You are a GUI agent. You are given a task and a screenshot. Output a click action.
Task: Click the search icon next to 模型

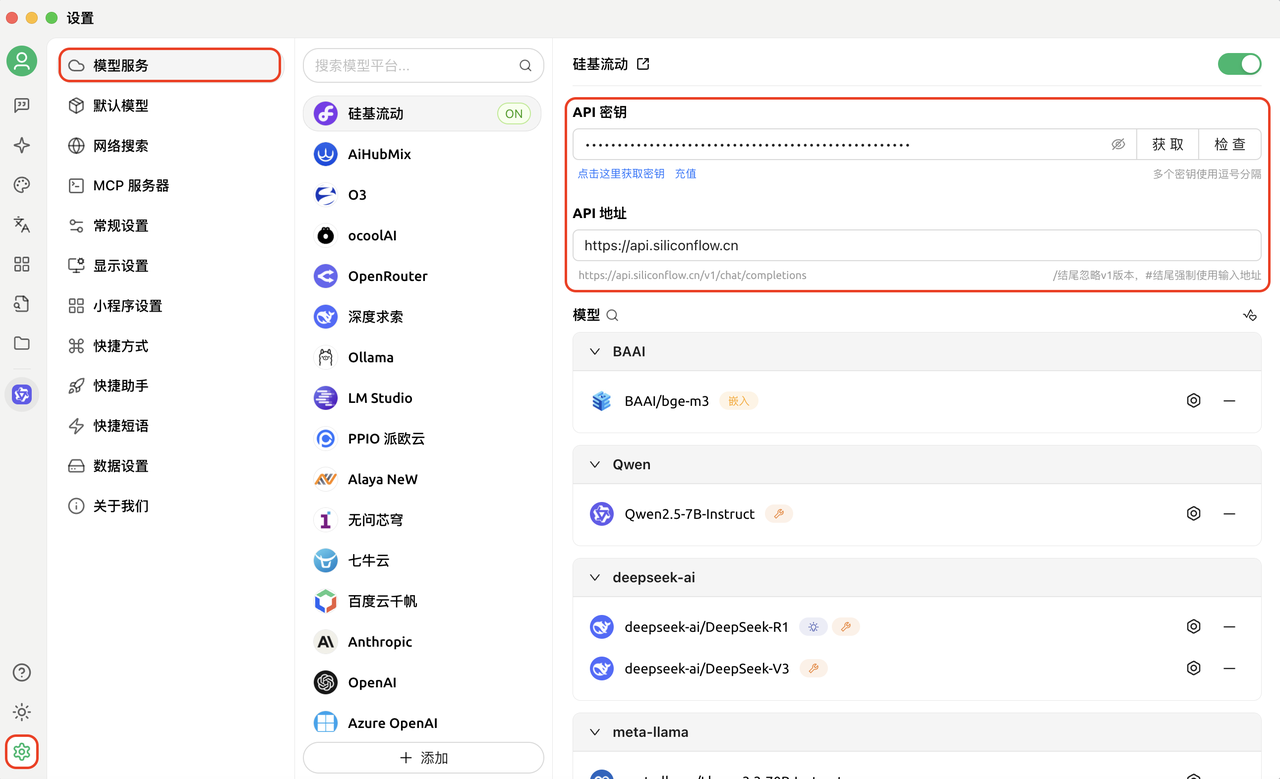click(x=612, y=315)
